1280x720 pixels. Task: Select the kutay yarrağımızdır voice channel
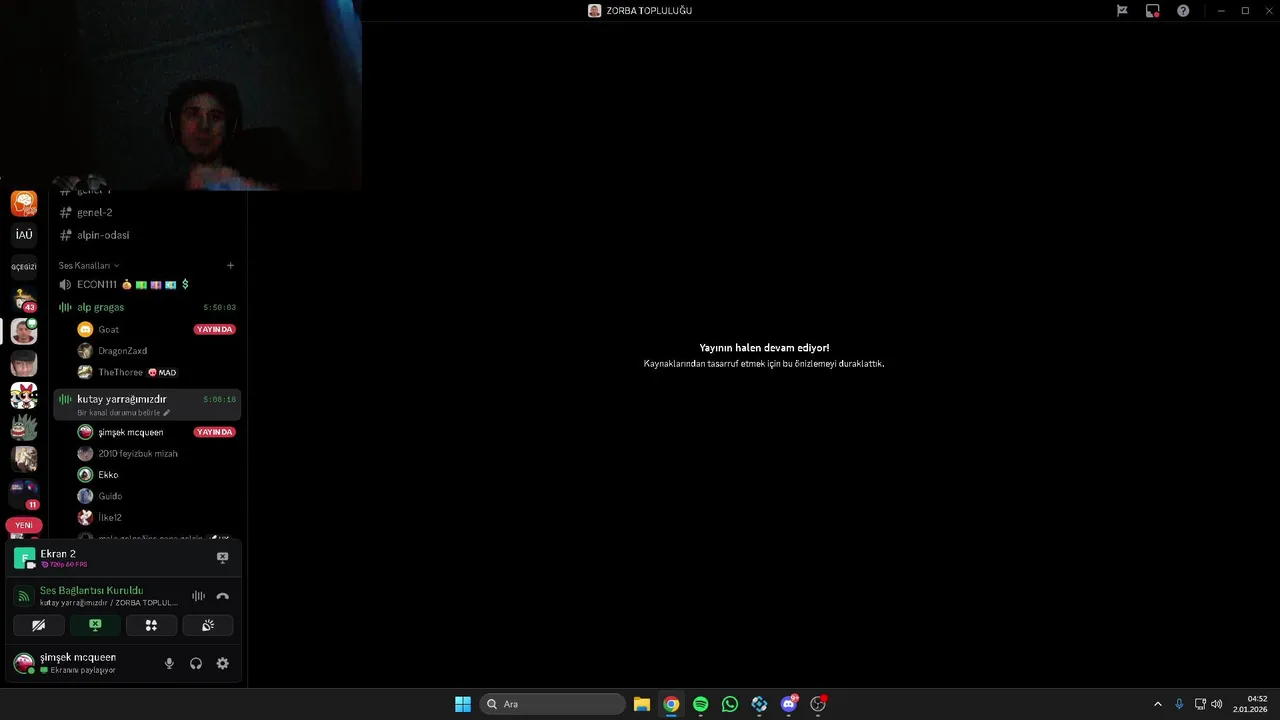(147, 404)
